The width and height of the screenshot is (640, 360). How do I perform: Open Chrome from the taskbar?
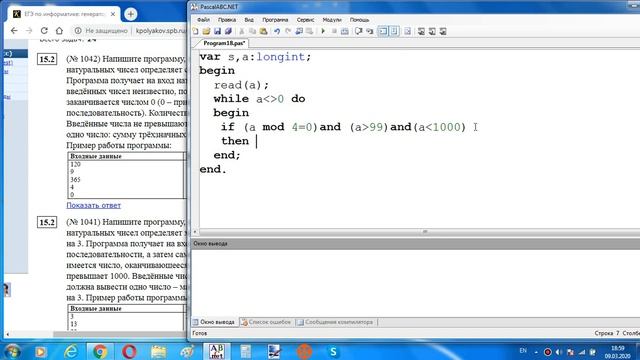100,351
